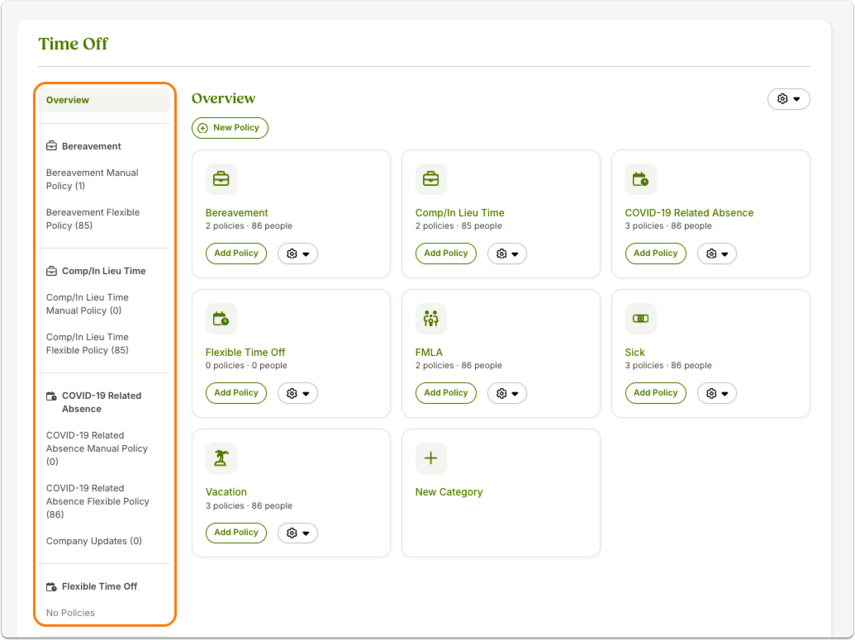Open the Bereavement card gear dropdown
This screenshot has height=640, width=855.
tap(298, 253)
